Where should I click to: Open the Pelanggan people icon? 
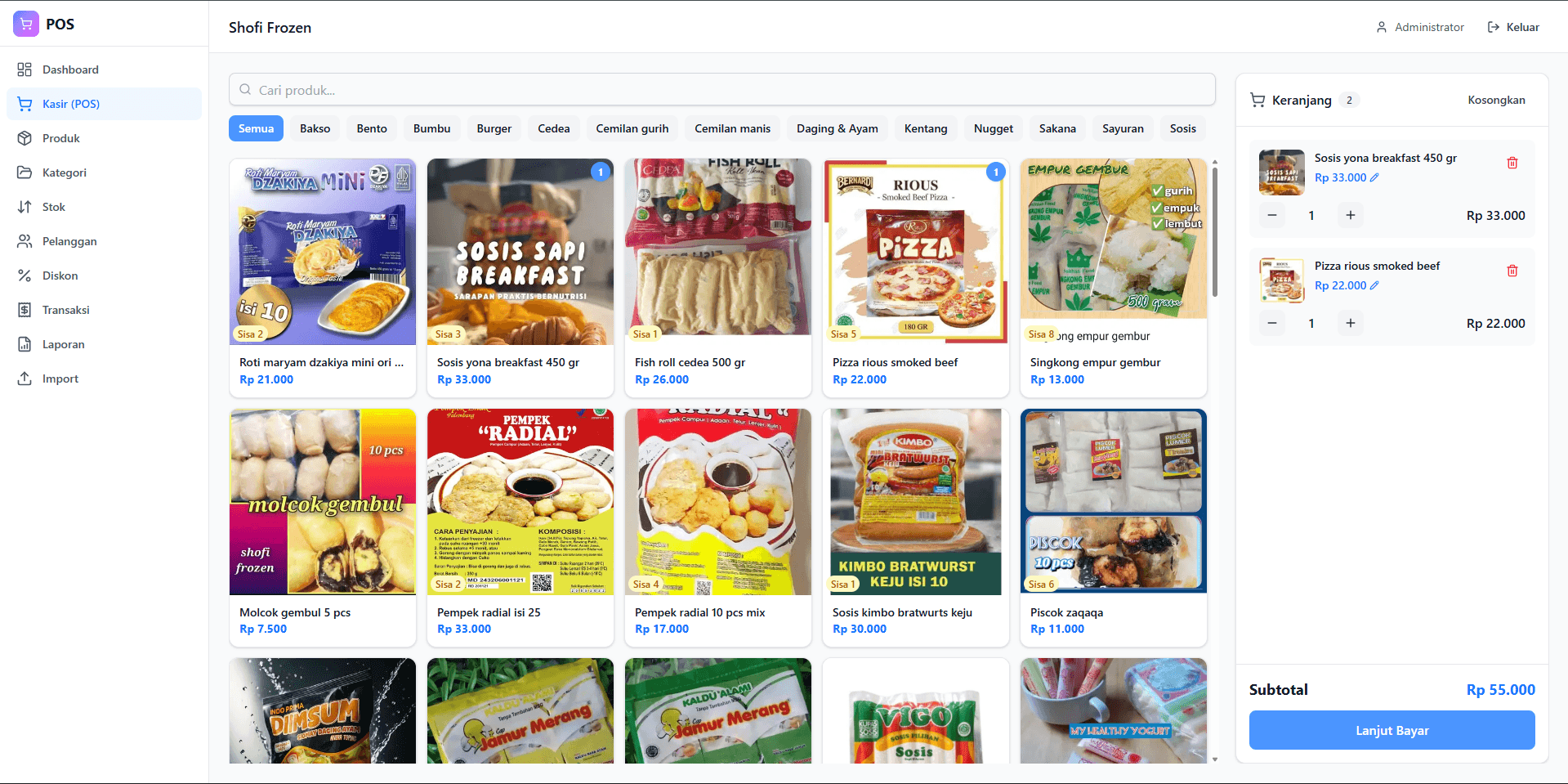tap(25, 241)
